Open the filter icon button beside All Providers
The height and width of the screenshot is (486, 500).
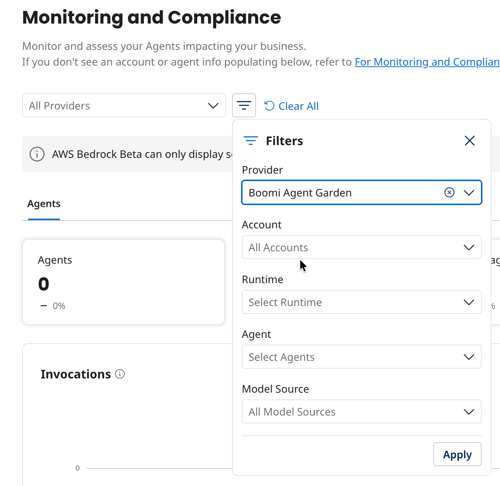pyautogui.click(x=244, y=106)
